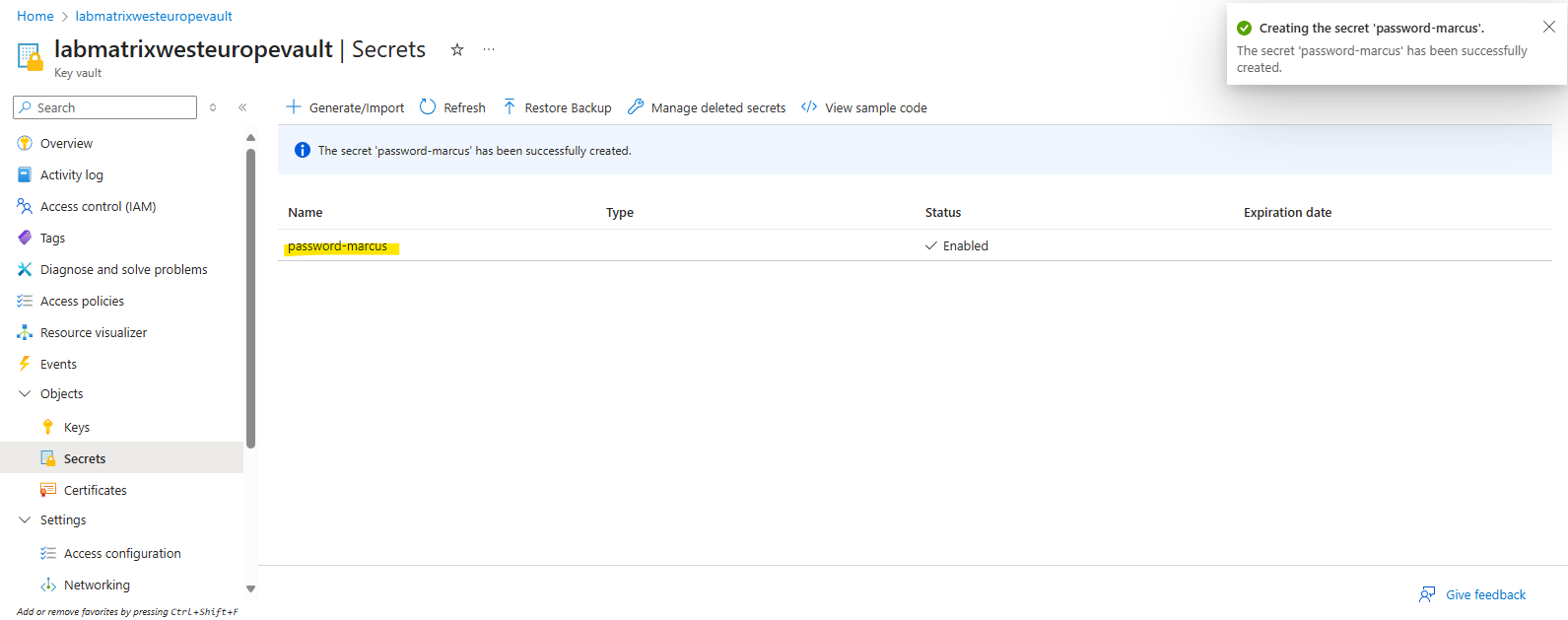Image resolution: width=1568 pixels, height=620 pixels.
Task: Sort by Name column header
Action: coord(305,212)
